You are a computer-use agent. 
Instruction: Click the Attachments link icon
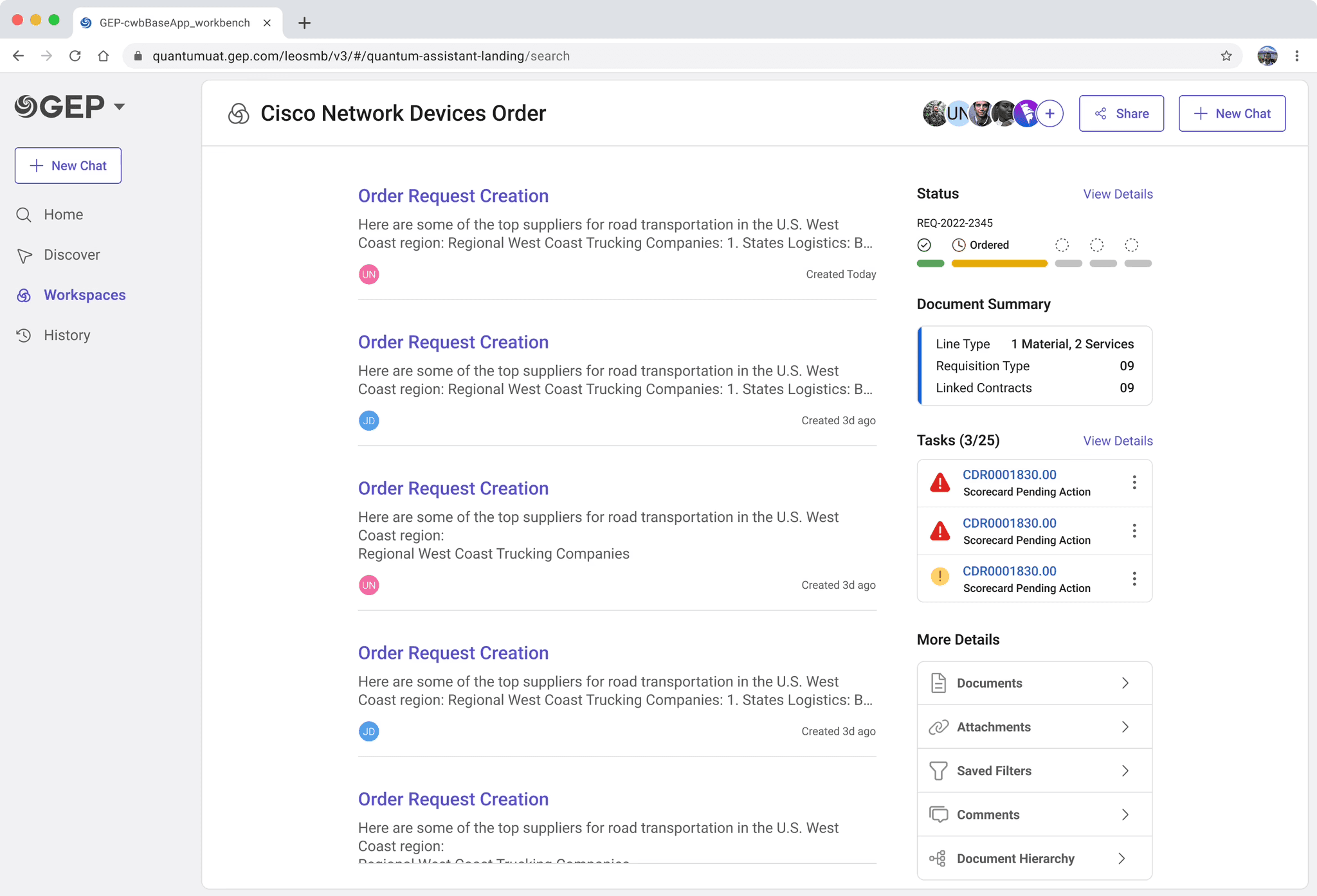938,727
